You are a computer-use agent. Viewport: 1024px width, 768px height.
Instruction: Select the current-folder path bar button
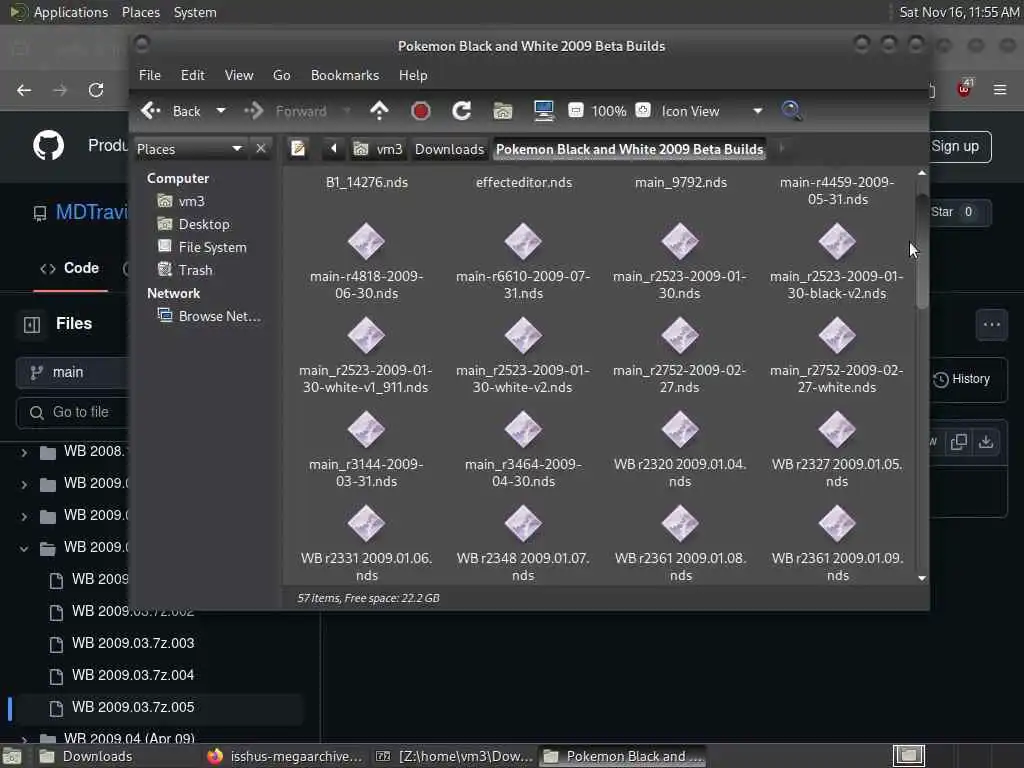(x=630, y=149)
